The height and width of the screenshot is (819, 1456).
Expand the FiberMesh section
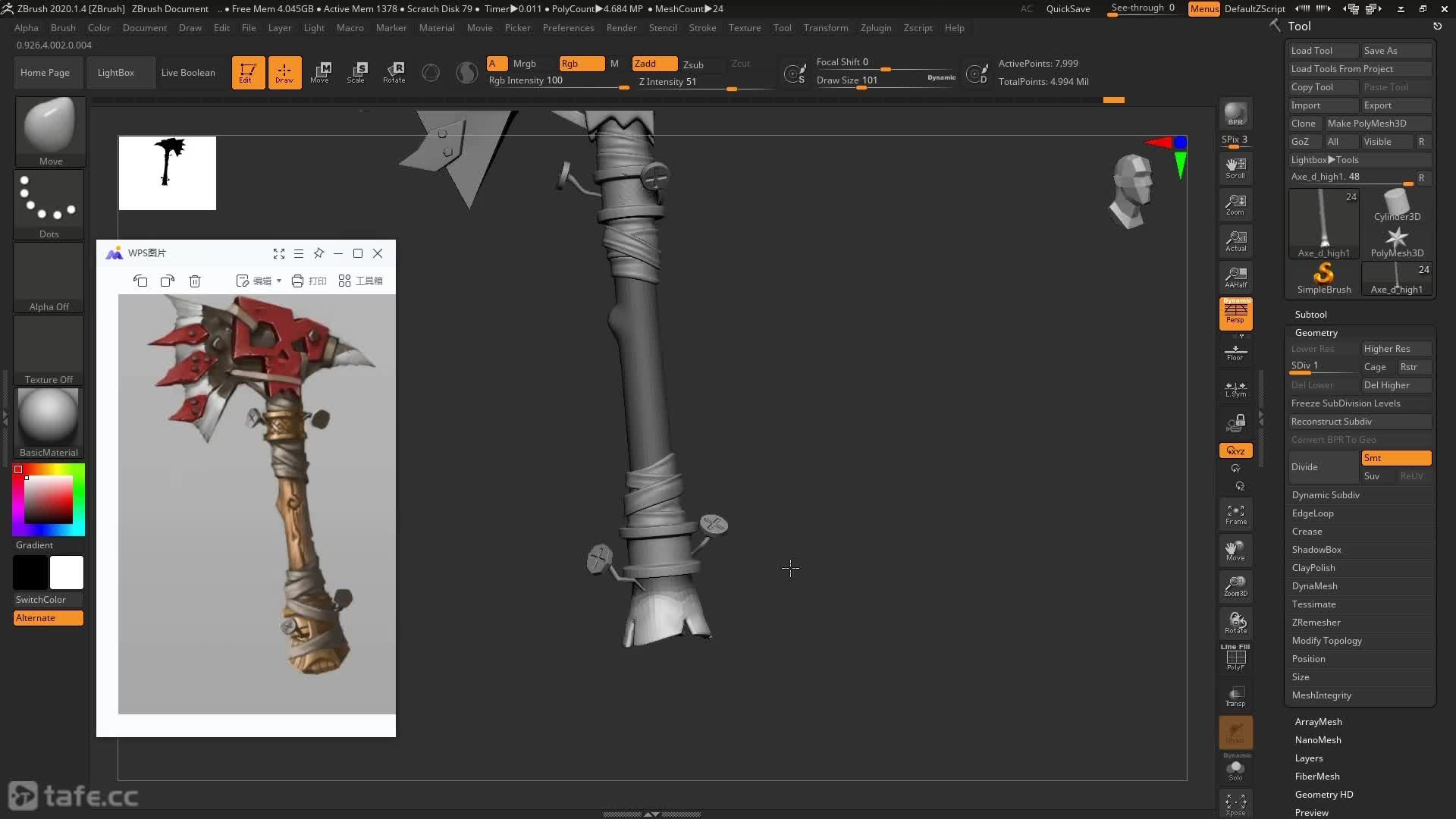tap(1317, 777)
